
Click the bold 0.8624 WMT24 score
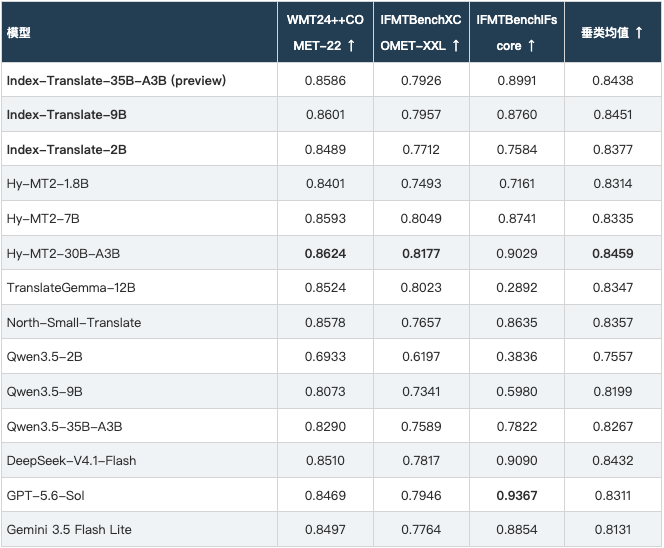pyautogui.click(x=325, y=253)
